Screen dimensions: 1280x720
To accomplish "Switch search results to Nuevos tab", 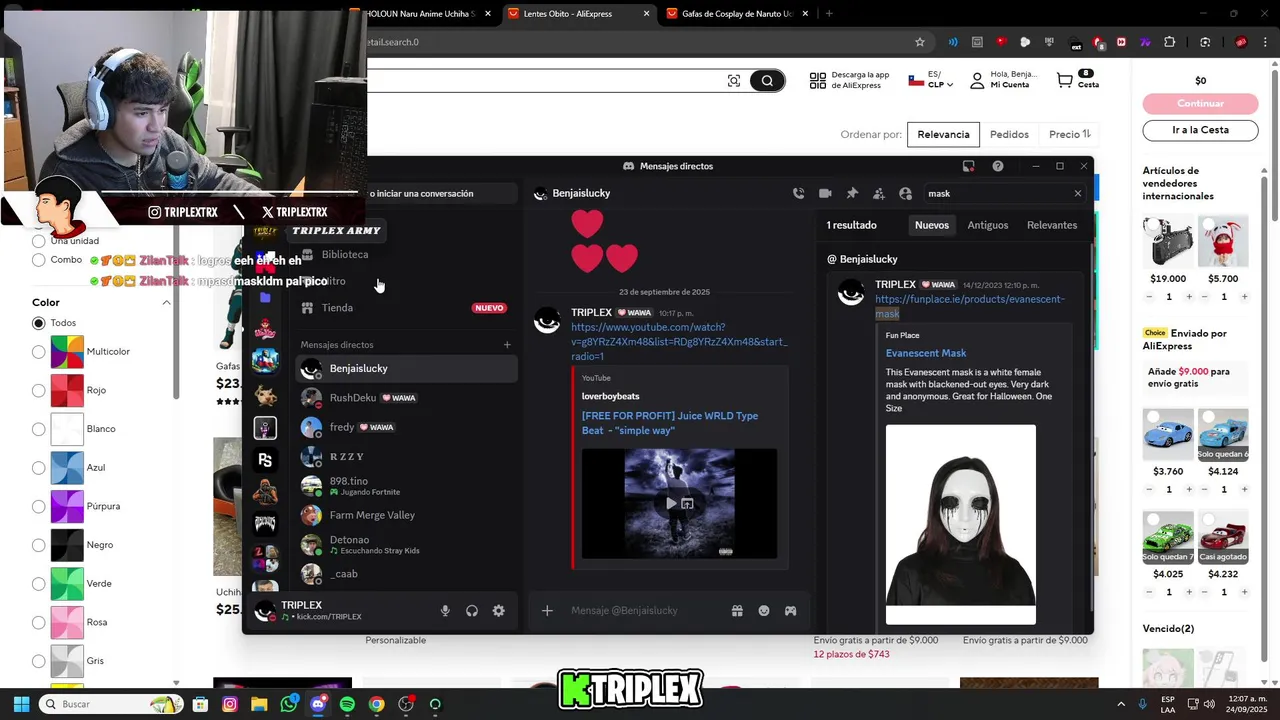I will pyautogui.click(x=931, y=225).
